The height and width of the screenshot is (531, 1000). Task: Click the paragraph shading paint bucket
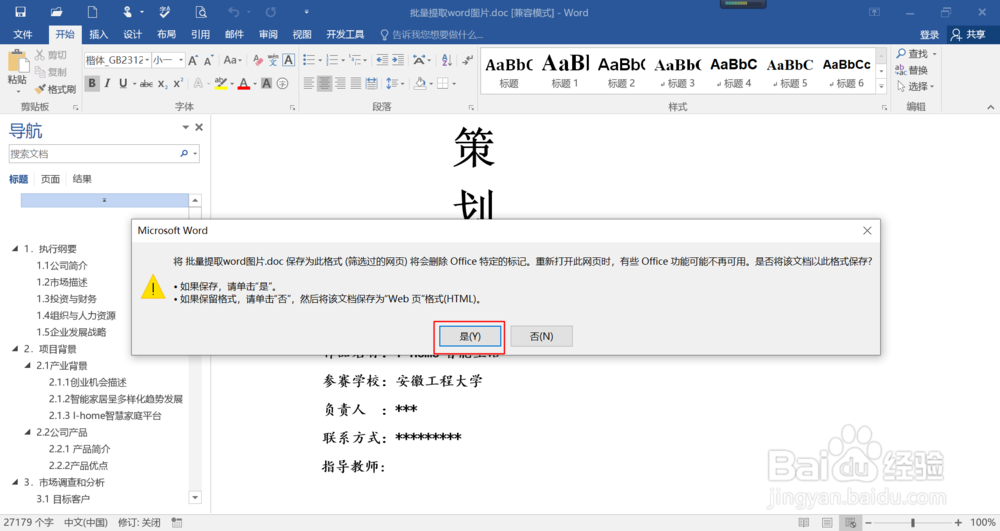pos(419,84)
